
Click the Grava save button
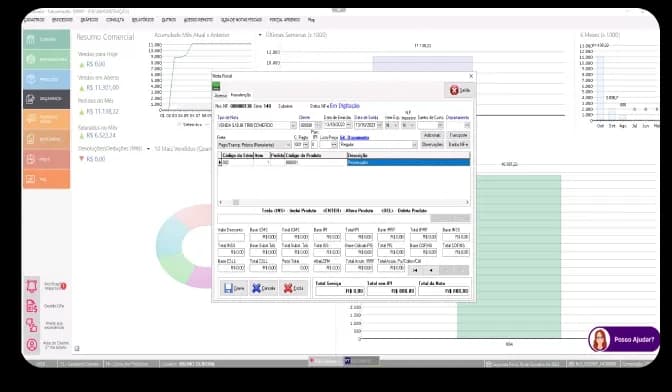click(x=234, y=288)
